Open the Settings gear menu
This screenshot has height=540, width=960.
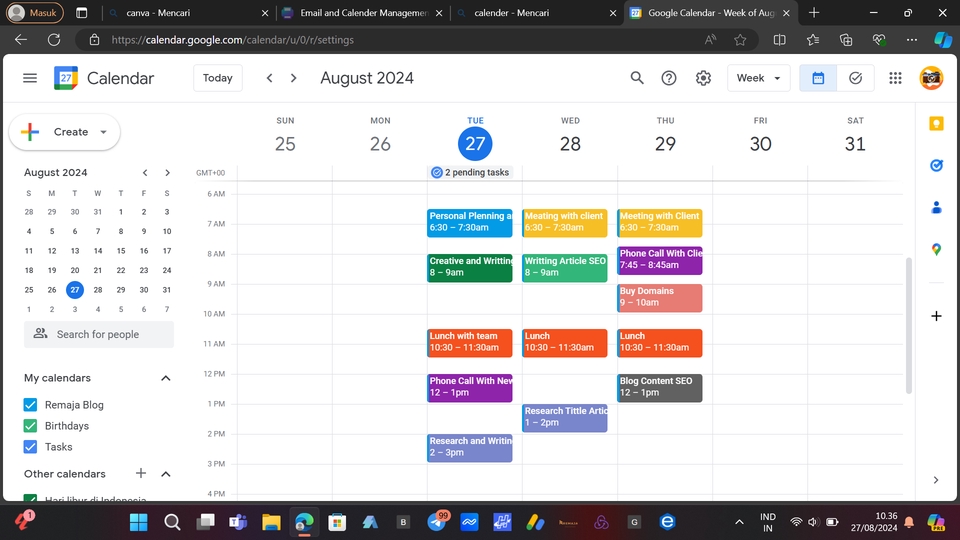coord(703,78)
